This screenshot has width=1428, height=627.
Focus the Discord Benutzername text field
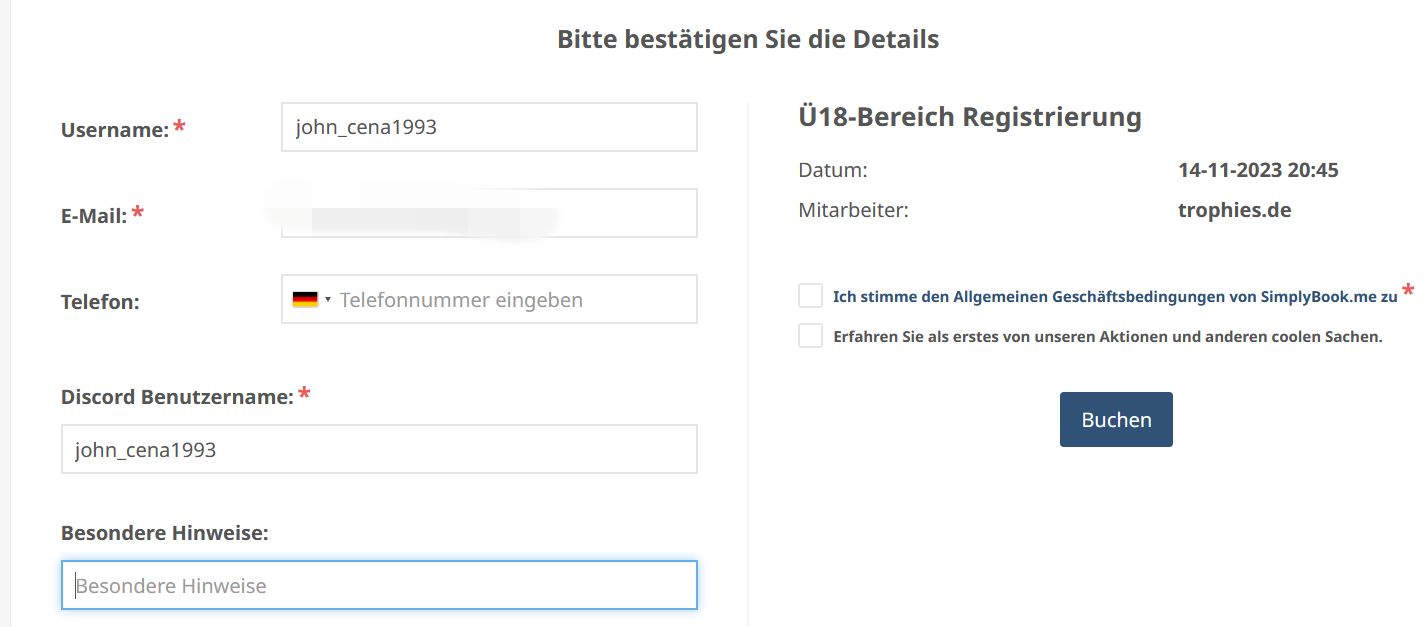click(x=379, y=449)
